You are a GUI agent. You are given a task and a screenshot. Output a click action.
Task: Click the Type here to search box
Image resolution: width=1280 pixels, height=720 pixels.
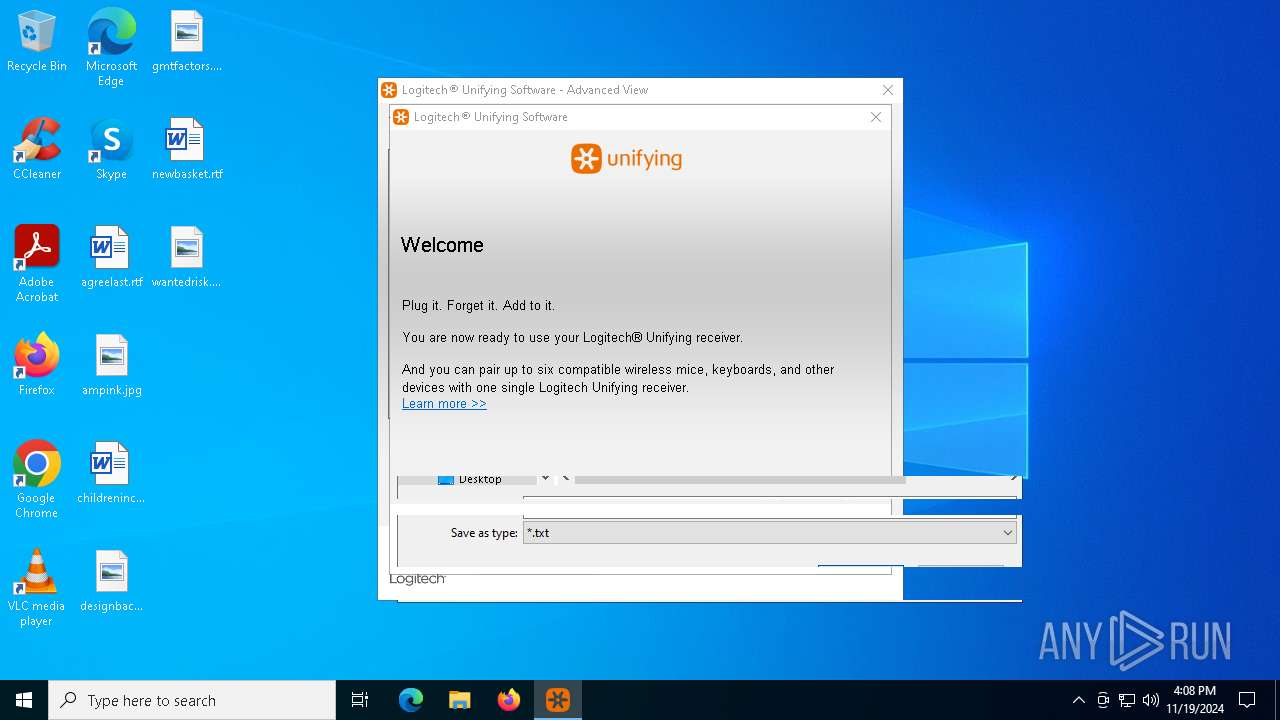pos(192,700)
